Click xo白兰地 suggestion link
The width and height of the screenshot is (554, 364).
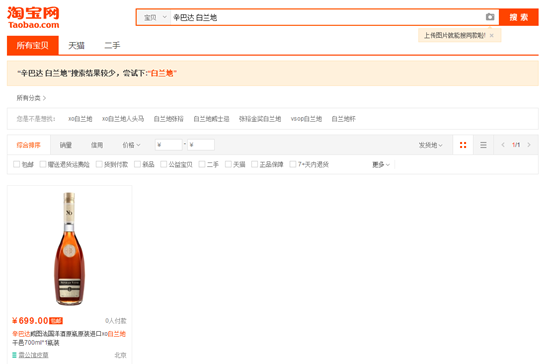[80, 119]
